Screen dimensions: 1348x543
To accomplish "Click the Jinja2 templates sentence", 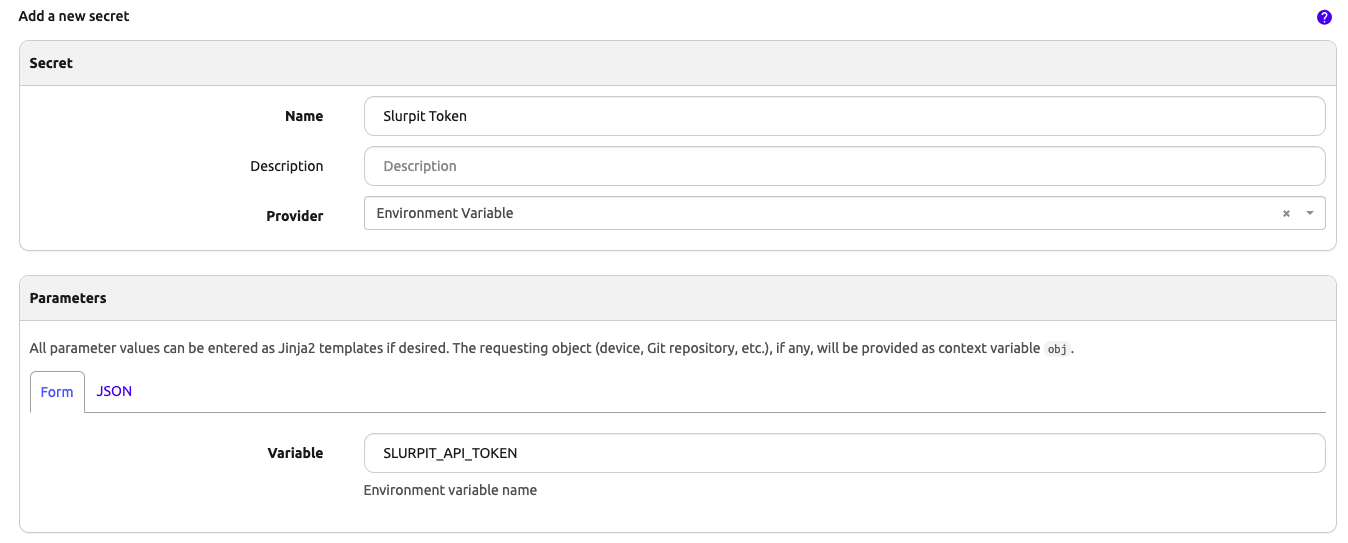I will click(240, 348).
